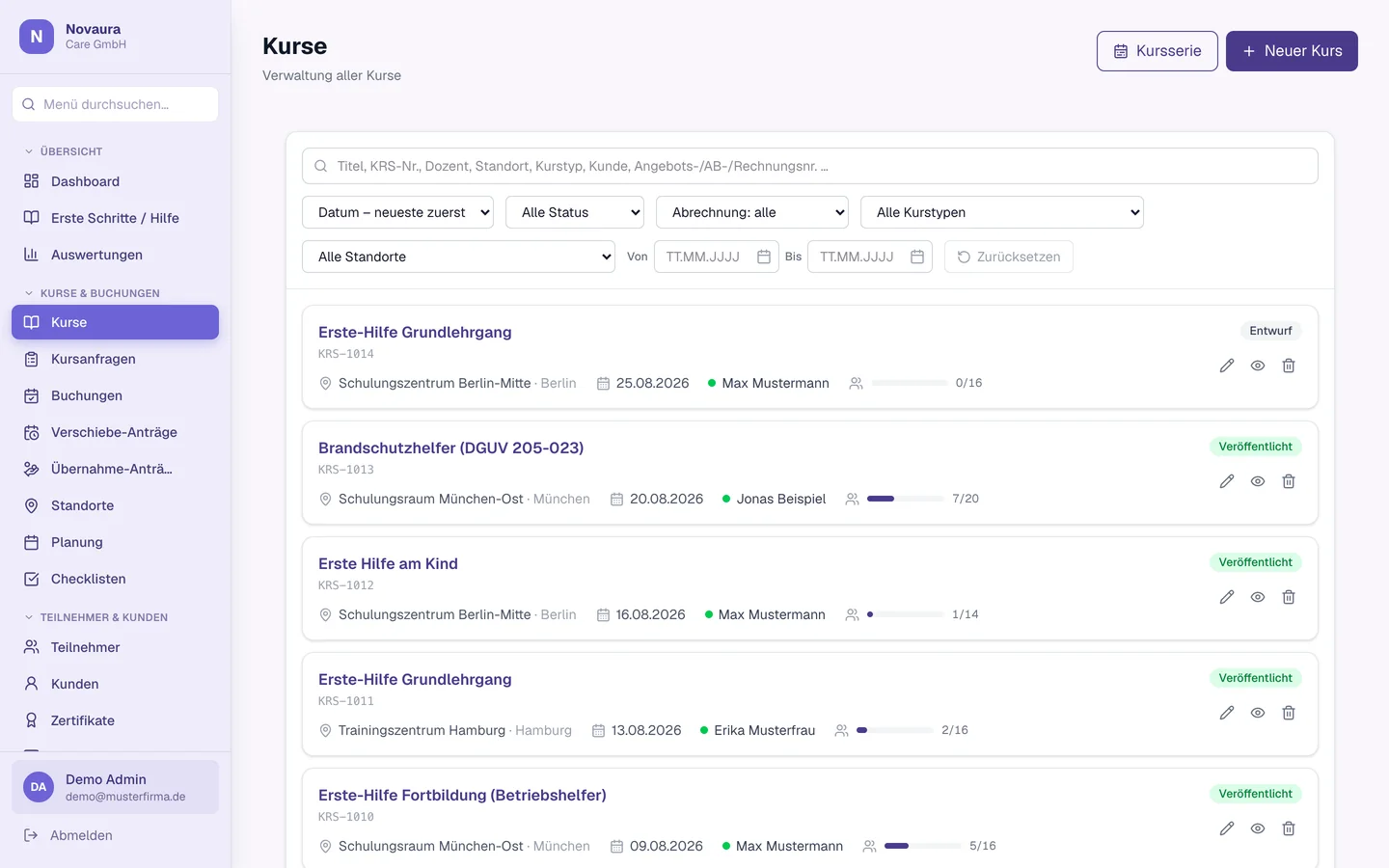This screenshot has width=1389, height=868.
Task: Edit the KRS-1011 course with pencil icon
Action: pos(1227,713)
